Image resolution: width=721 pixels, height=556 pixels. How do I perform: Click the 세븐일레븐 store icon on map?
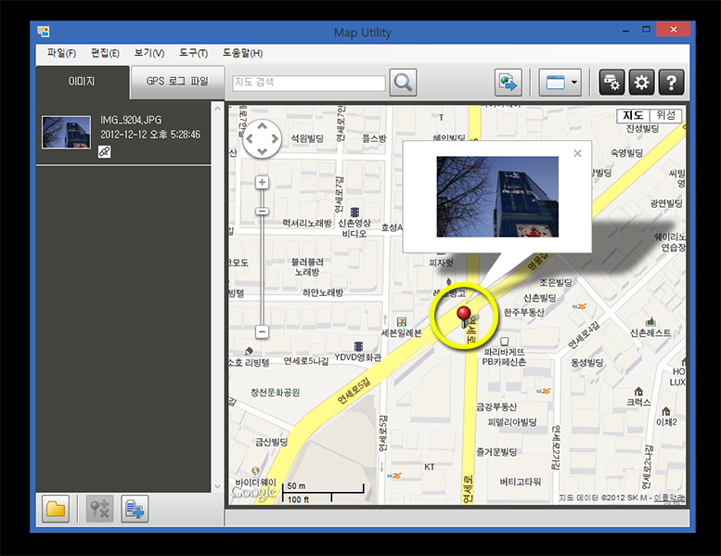401,321
